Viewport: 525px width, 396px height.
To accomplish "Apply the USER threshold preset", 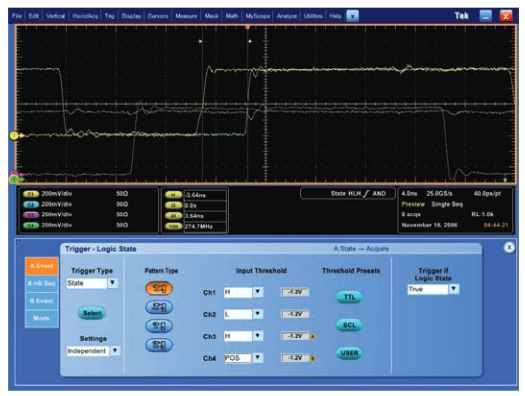I will point(349,353).
